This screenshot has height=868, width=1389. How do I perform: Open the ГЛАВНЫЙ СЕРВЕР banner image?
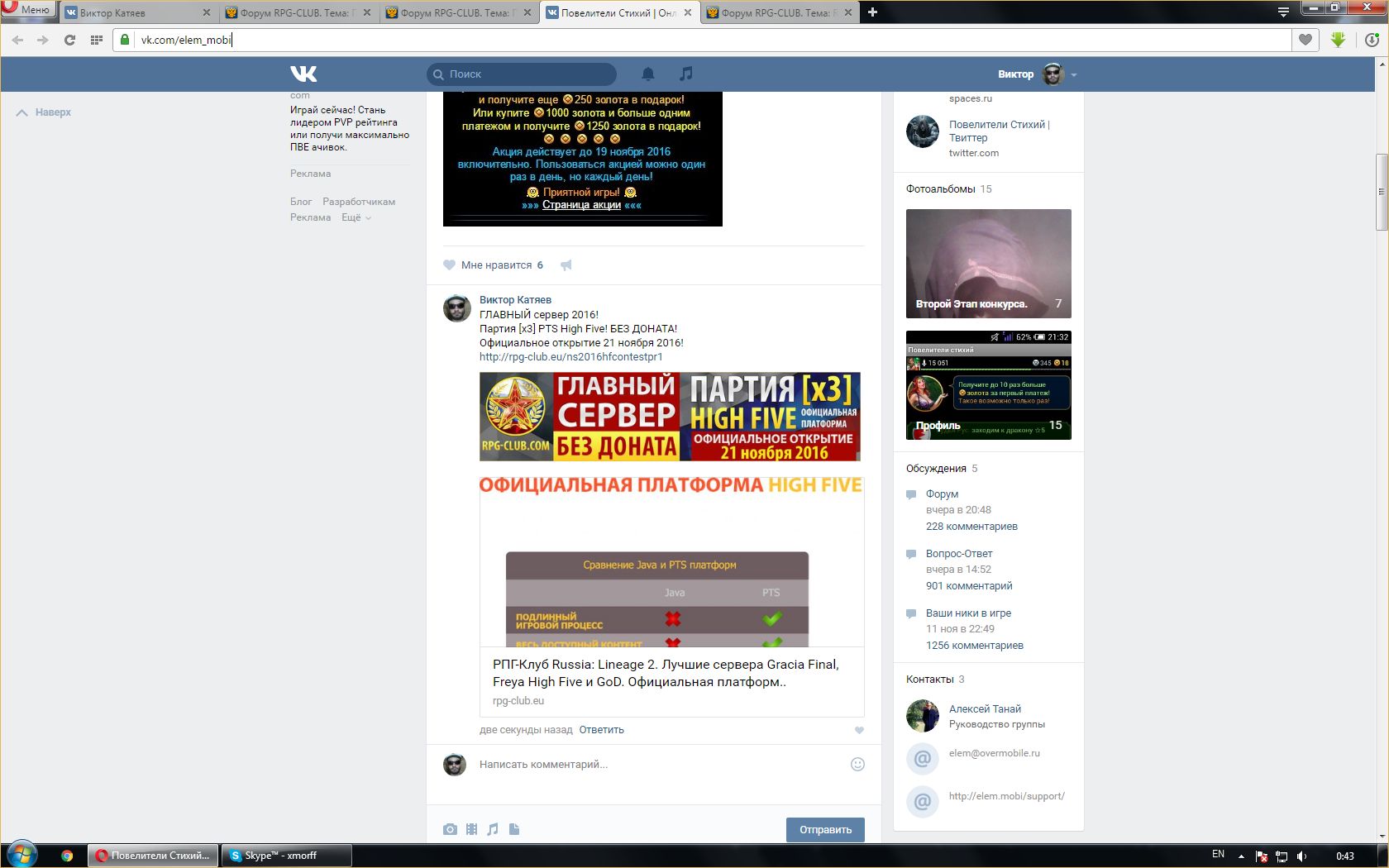click(x=670, y=417)
